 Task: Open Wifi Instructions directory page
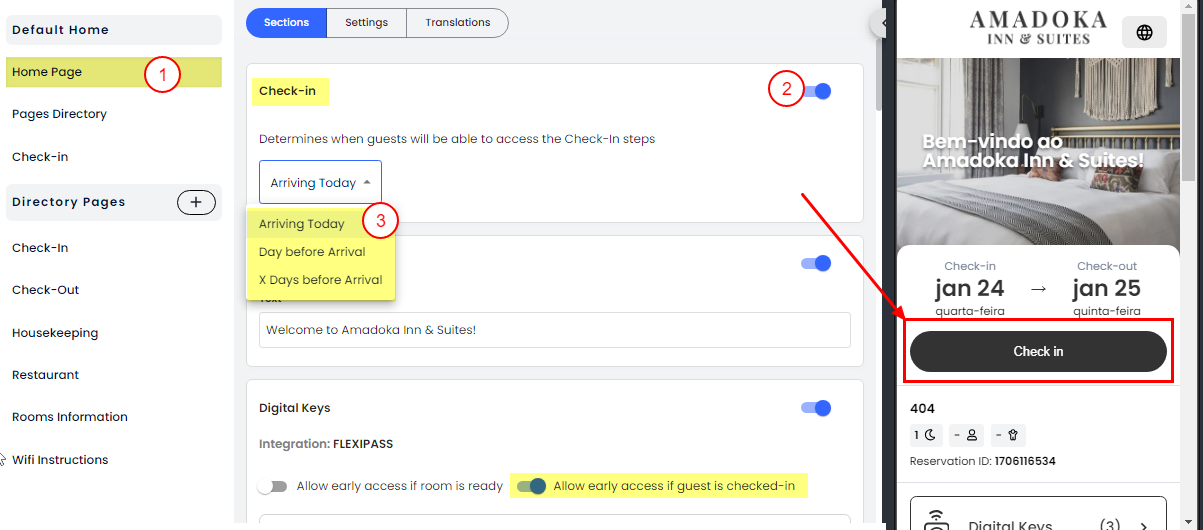pos(60,460)
